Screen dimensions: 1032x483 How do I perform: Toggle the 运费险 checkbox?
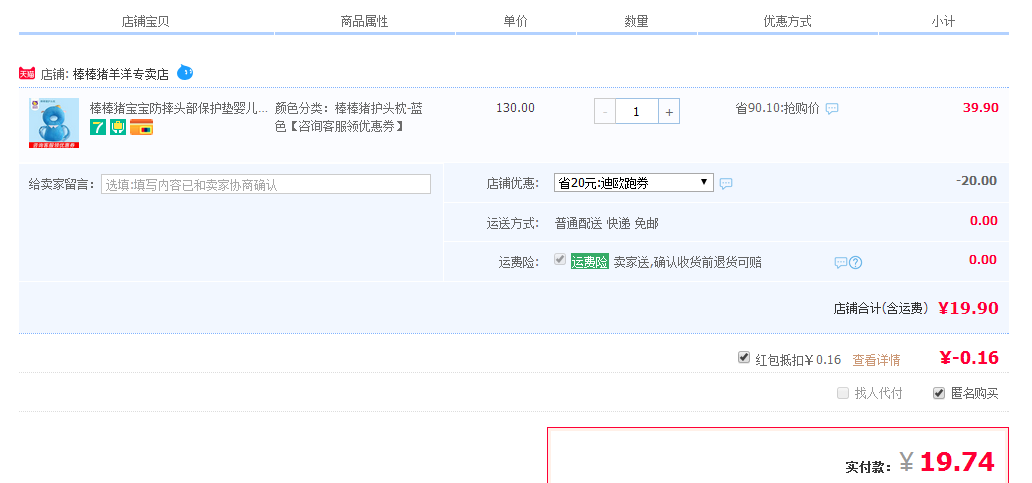click(560, 260)
